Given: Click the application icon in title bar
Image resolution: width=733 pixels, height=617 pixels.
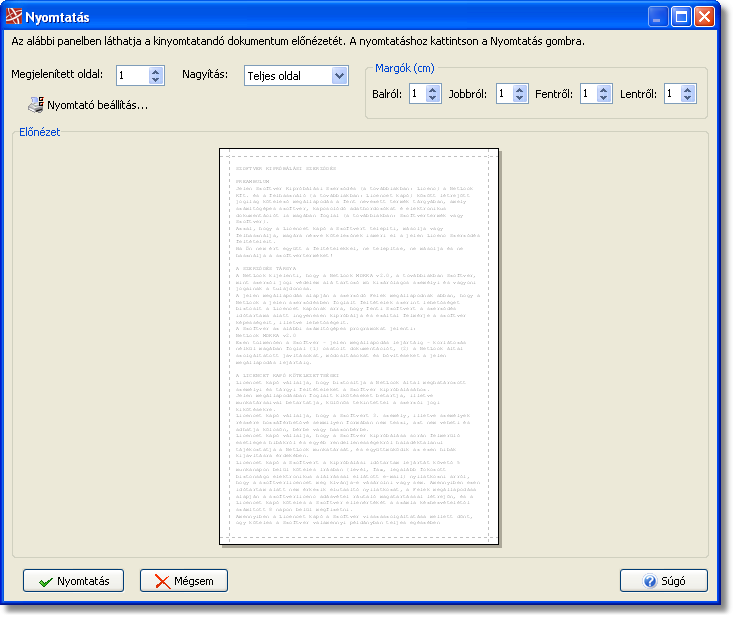Looking at the screenshot, I should [x=14, y=16].
